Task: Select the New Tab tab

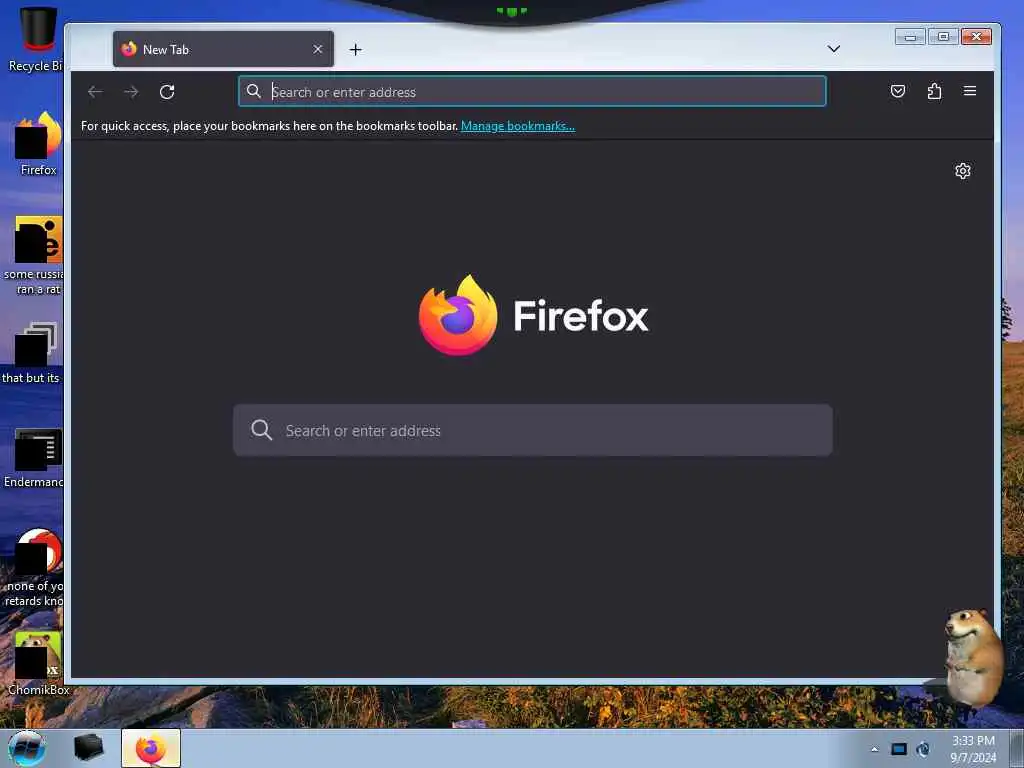Action: coord(223,49)
